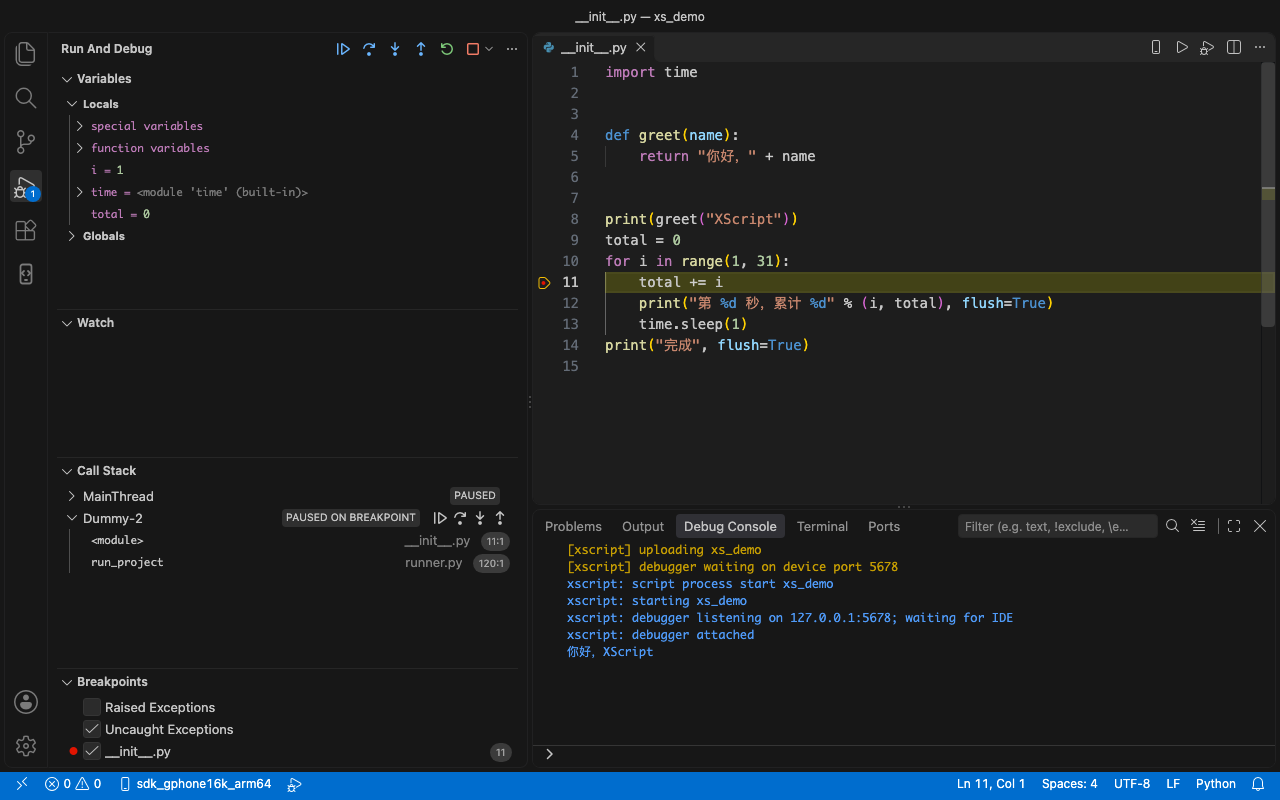Split the editor to the right

[x=1234, y=47]
